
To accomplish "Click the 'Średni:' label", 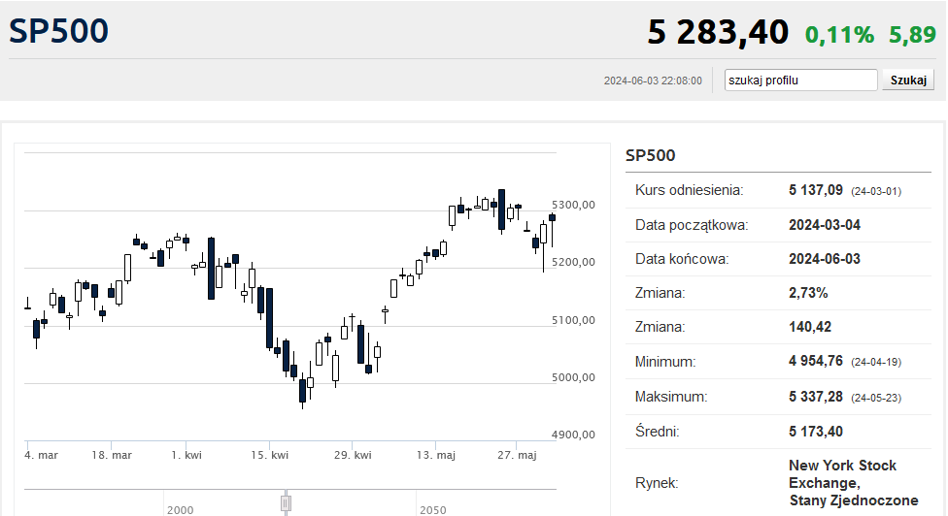I will coord(657,431).
